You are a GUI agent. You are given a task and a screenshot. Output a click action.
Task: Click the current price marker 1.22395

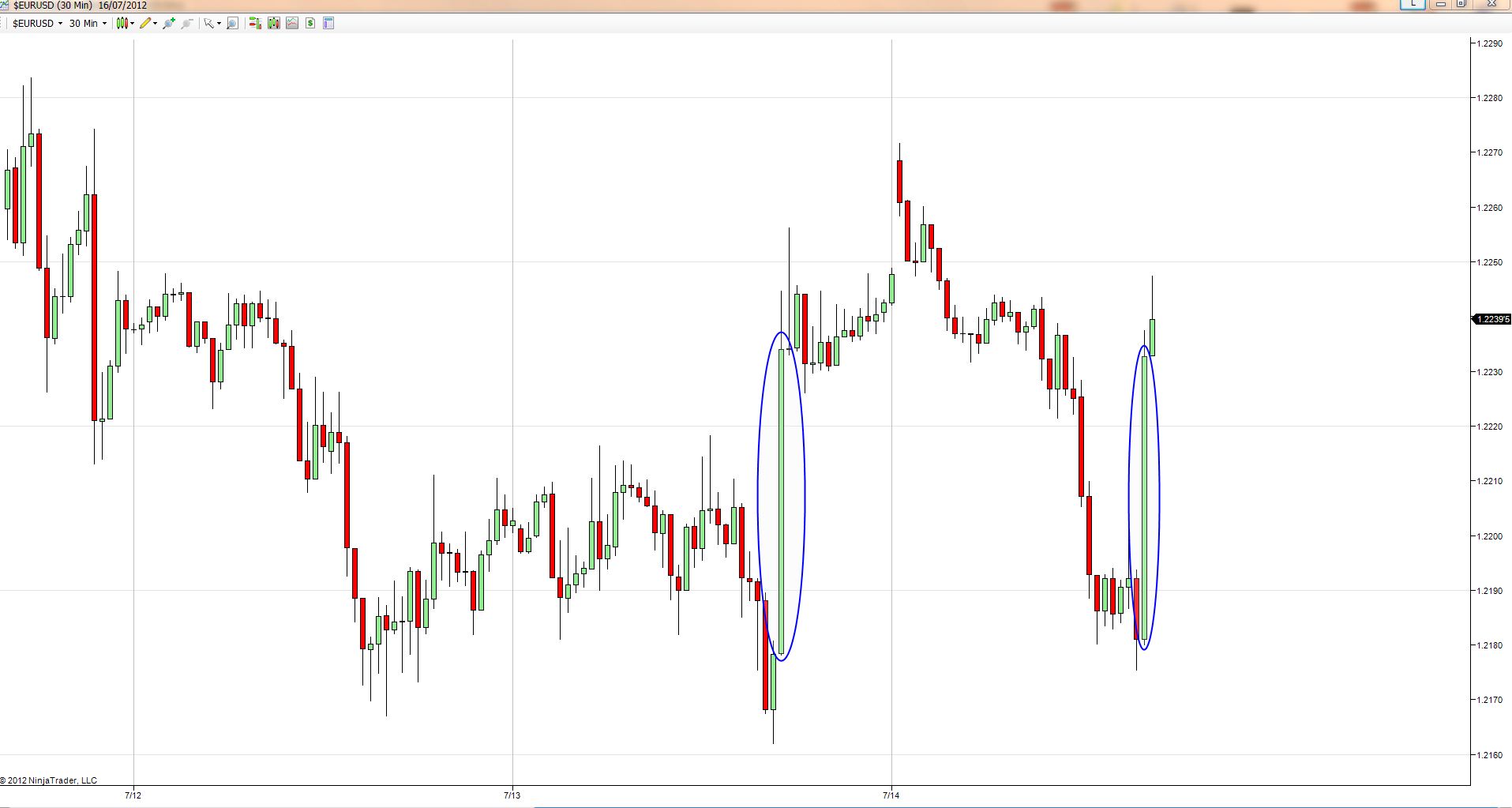[x=1492, y=319]
